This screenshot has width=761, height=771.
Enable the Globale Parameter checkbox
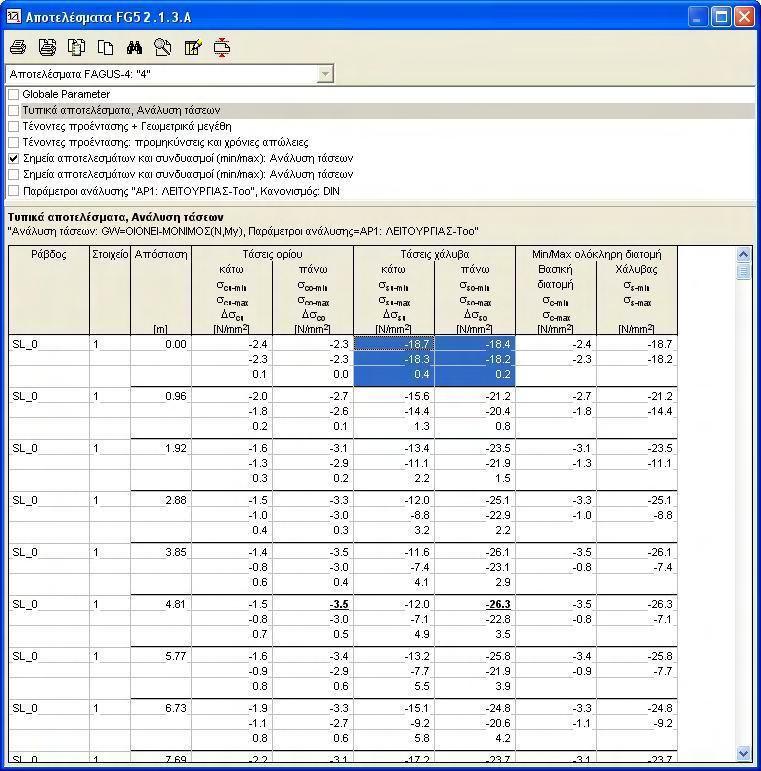pos(14,94)
